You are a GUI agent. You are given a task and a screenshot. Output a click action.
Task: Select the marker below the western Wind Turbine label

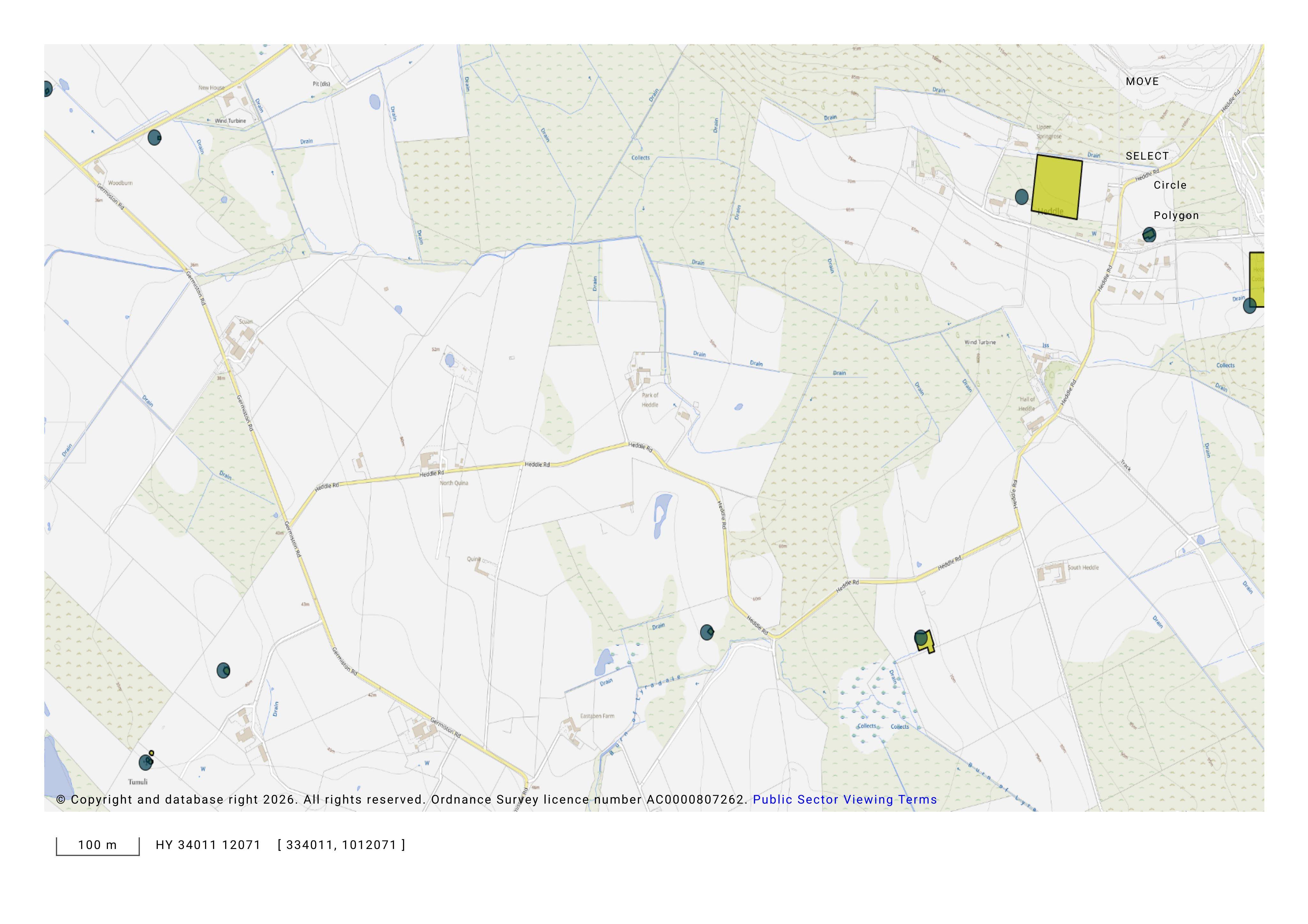click(x=154, y=137)
